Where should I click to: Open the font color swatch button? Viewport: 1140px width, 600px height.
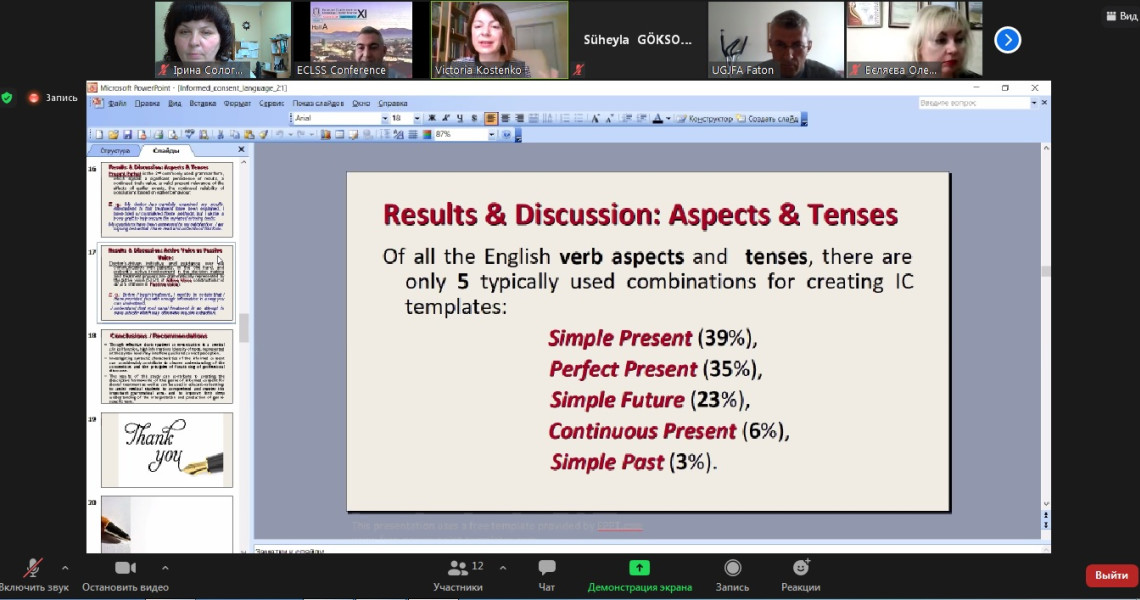657,119
